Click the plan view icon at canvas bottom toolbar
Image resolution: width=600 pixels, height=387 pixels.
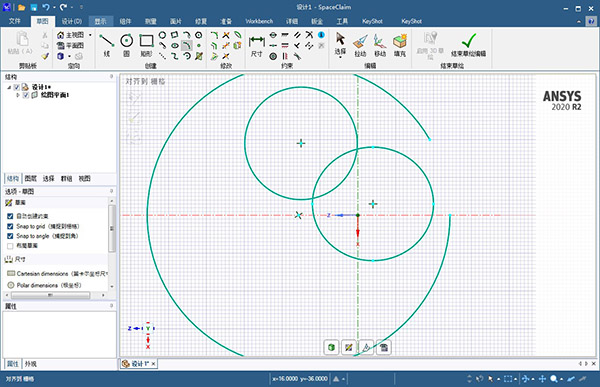(384, 347)
